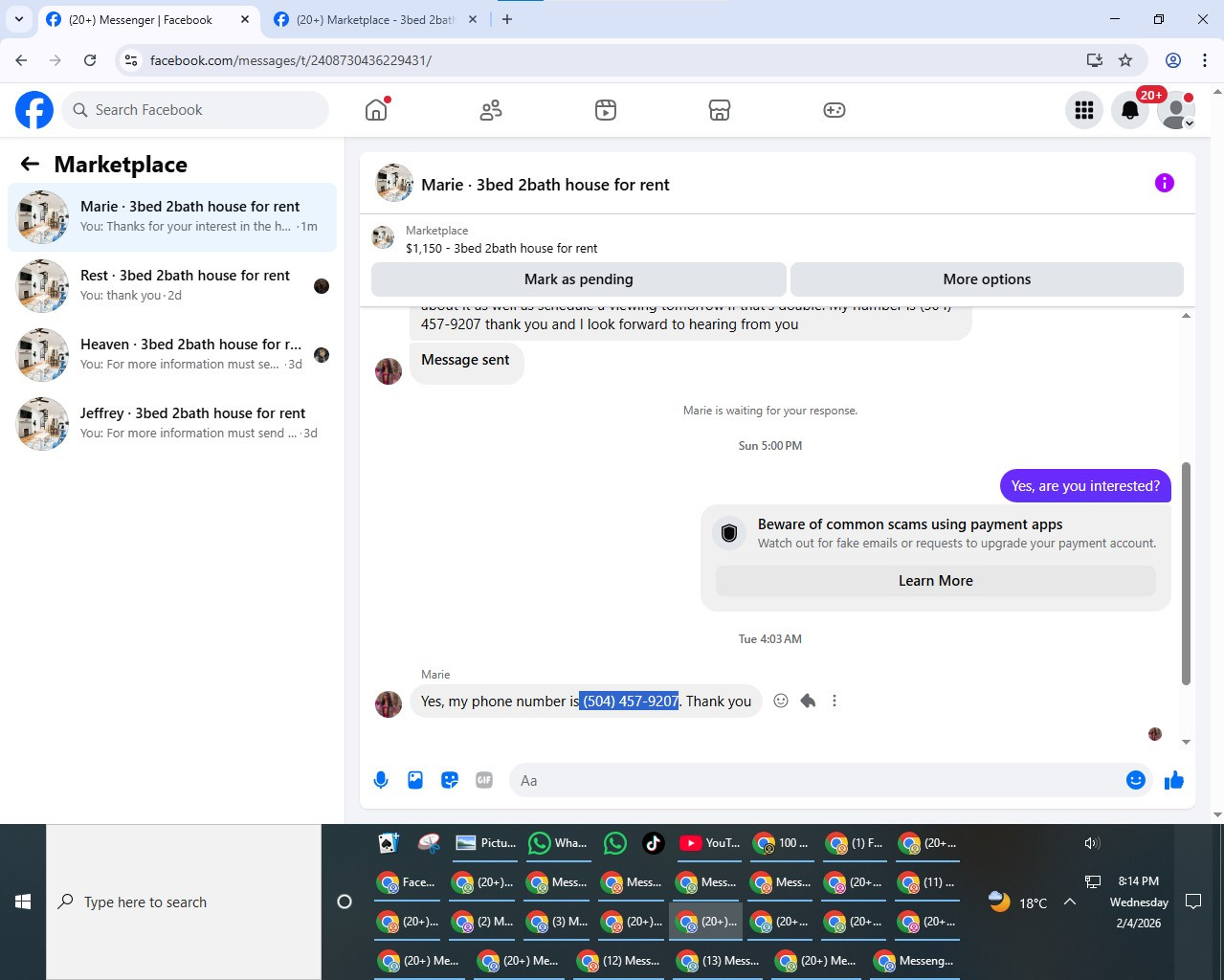Open the YouTube taskbar app
The image size is (1224, 980).
pos(710,843)
